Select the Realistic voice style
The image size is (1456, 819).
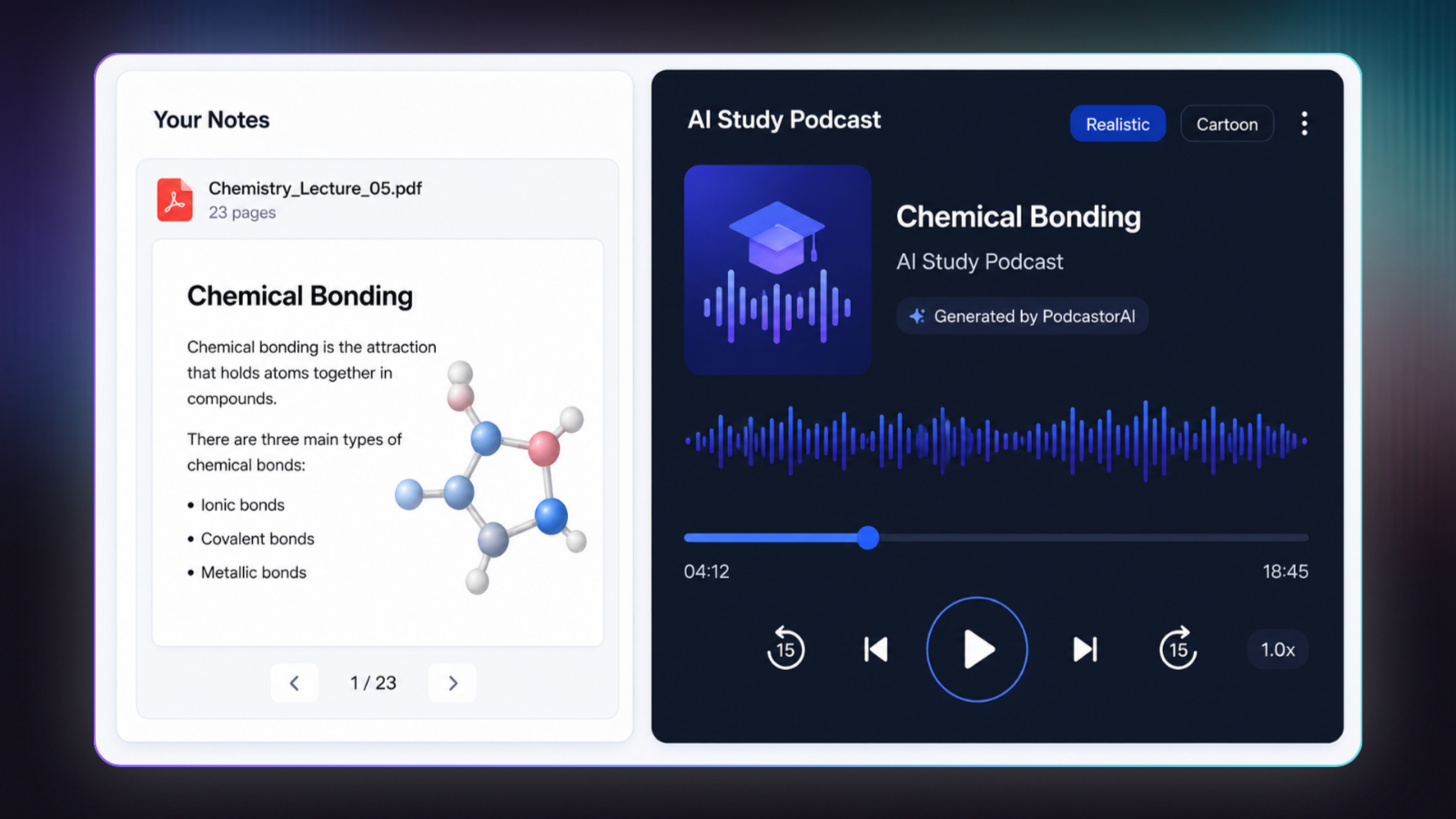1117,124
